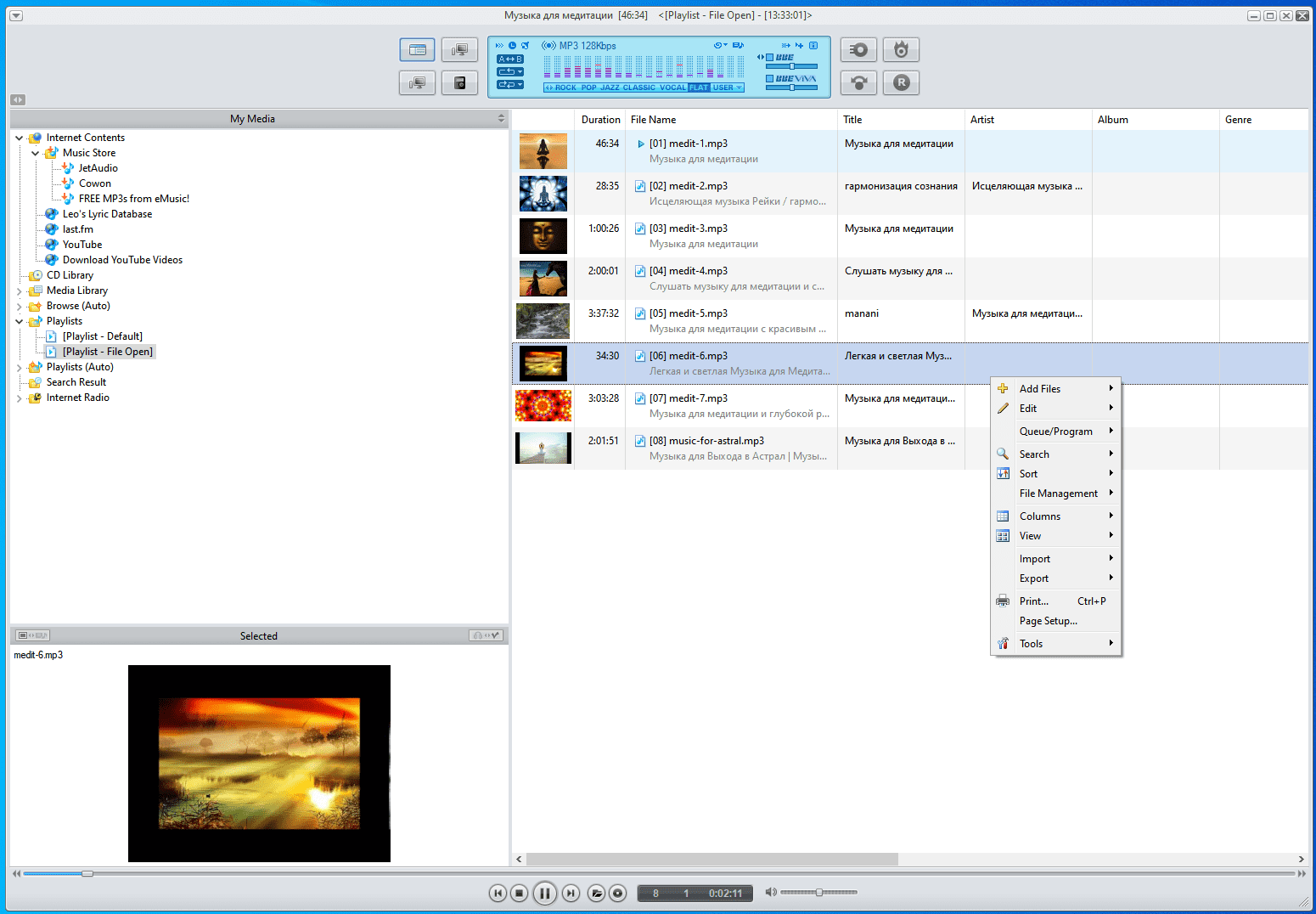This screenshot has width=1316, height=914.
Task: Select the VOCAL equalizer preset
Action: pyautogui.click(x=672, y=87)
